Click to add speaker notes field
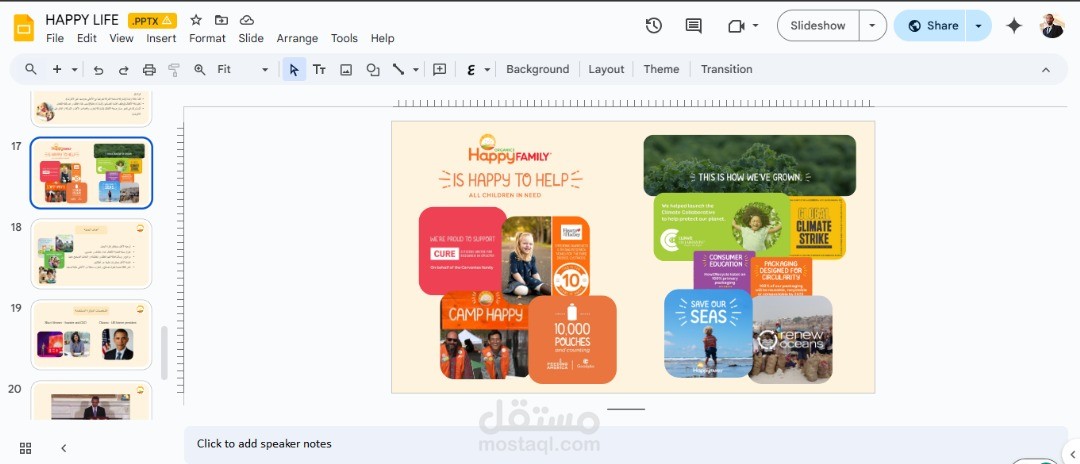 [625, 444]
